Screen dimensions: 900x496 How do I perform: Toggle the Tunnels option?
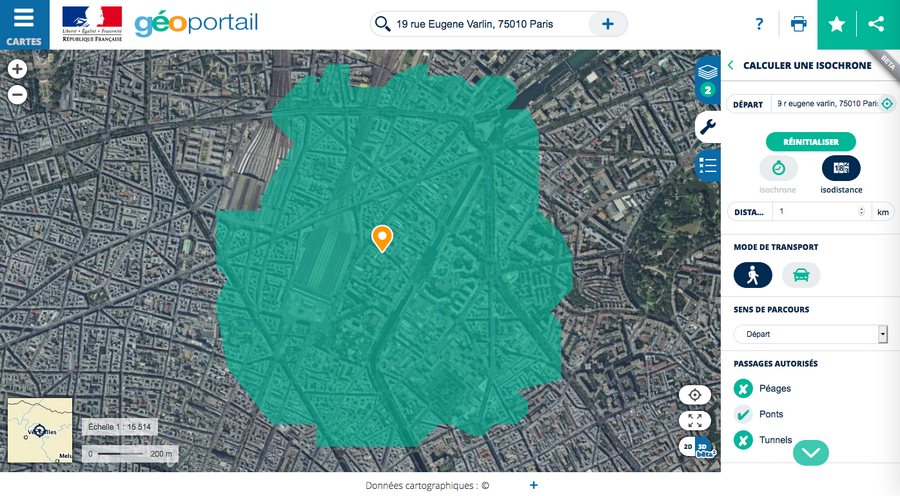(x=743, y=440)
